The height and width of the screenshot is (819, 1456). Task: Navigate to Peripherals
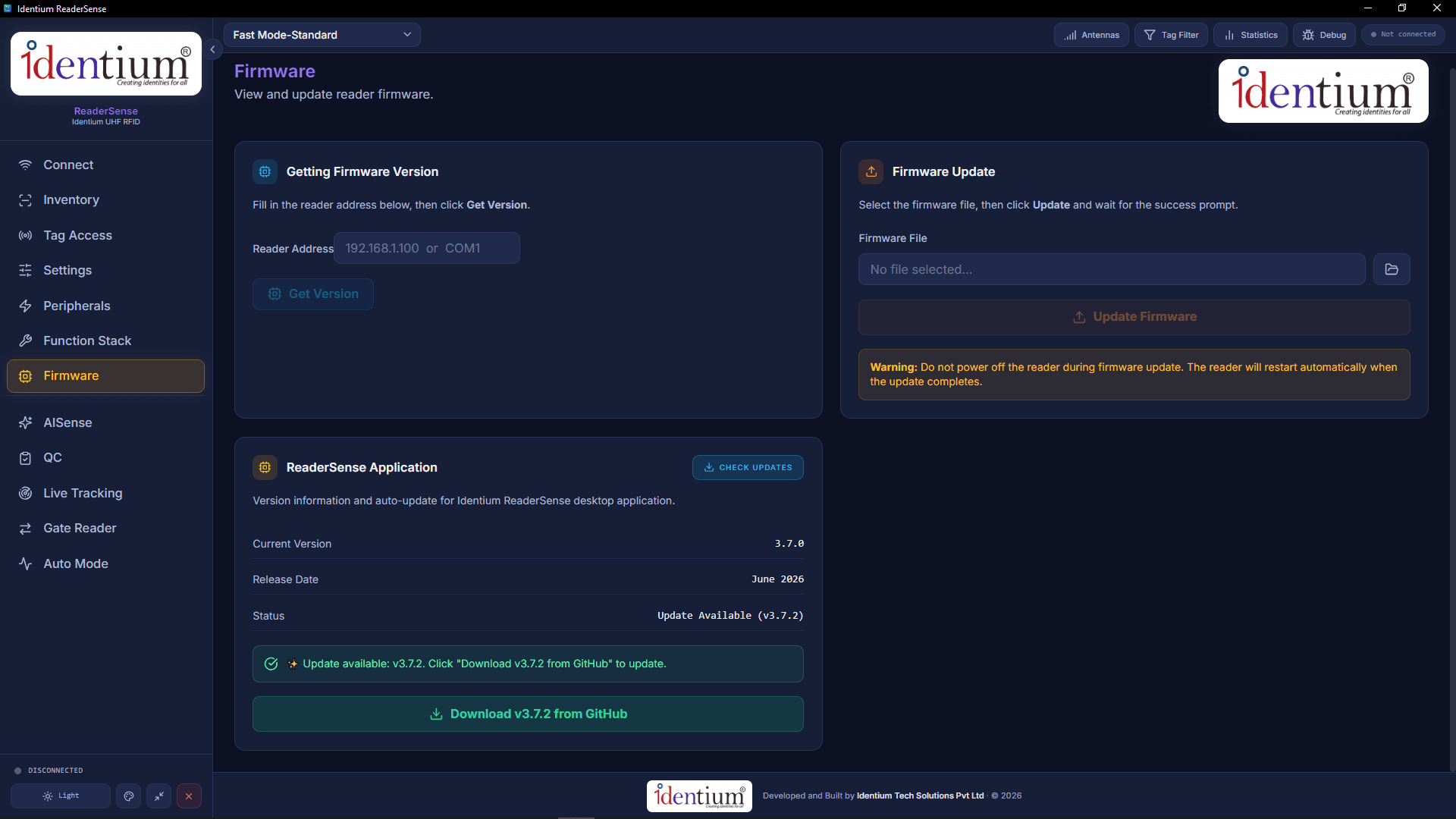coord(105,306)
